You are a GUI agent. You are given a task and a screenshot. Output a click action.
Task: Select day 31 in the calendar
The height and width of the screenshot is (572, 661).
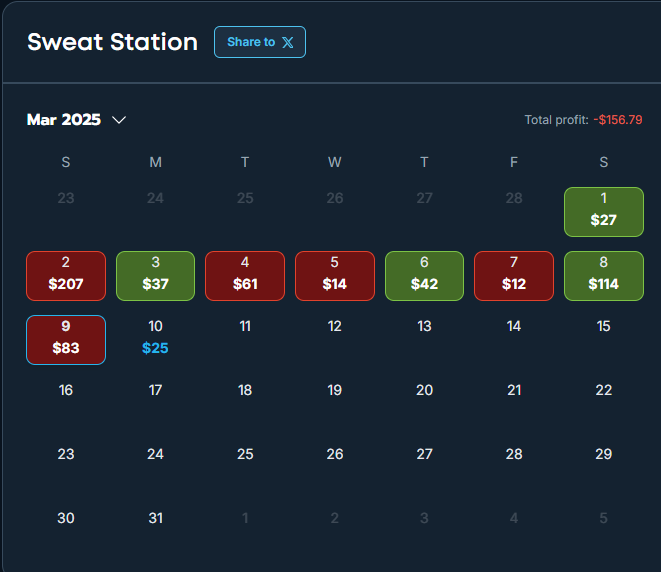156,518
